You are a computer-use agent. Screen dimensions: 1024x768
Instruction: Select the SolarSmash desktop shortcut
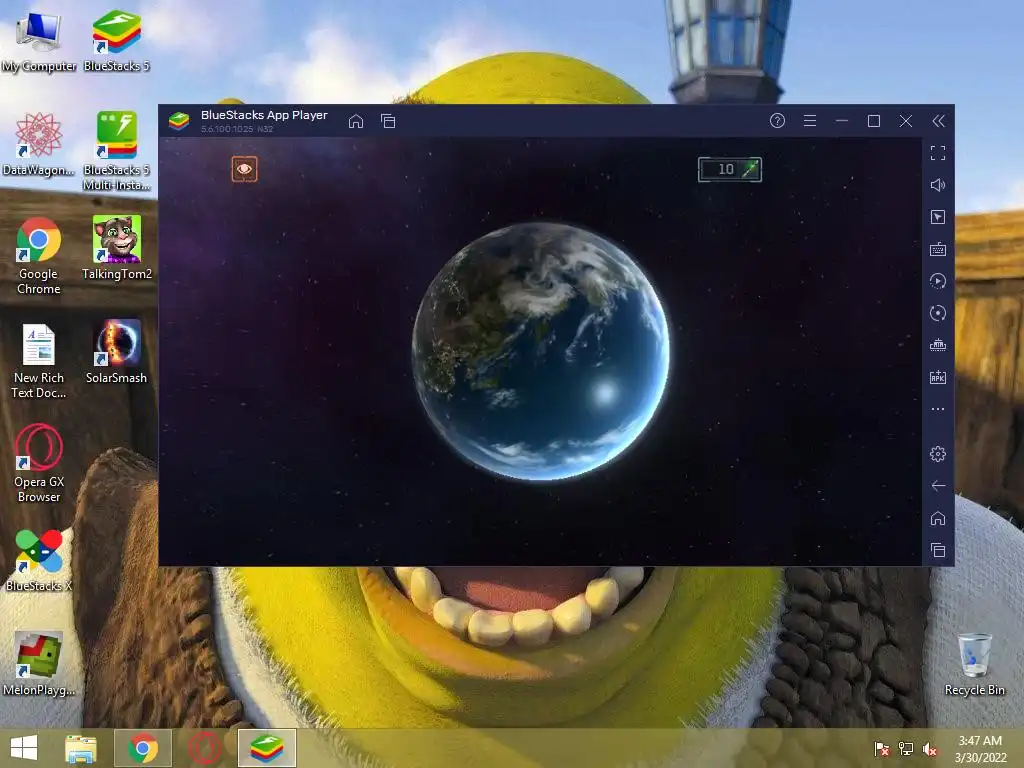click(116, 353)
